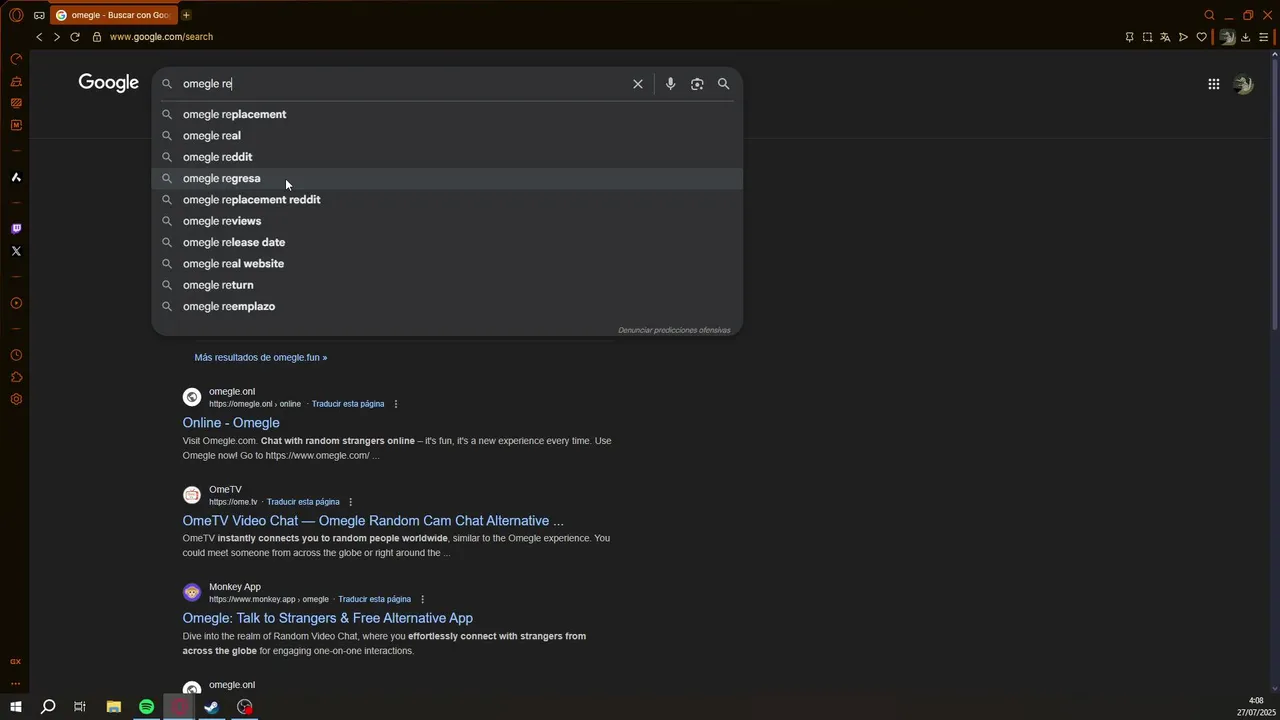Select suggestion omegle reemplazo
Screen dimensions: 1280x720
446,306
